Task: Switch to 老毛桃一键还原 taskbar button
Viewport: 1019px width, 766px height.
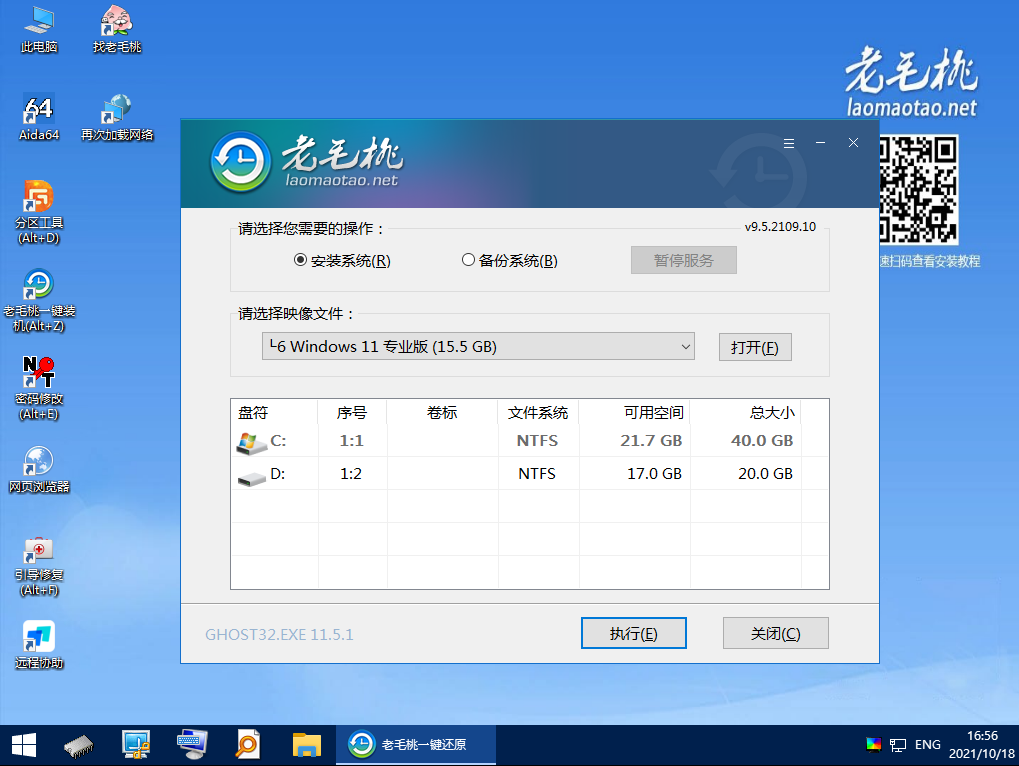Action: 416,745
